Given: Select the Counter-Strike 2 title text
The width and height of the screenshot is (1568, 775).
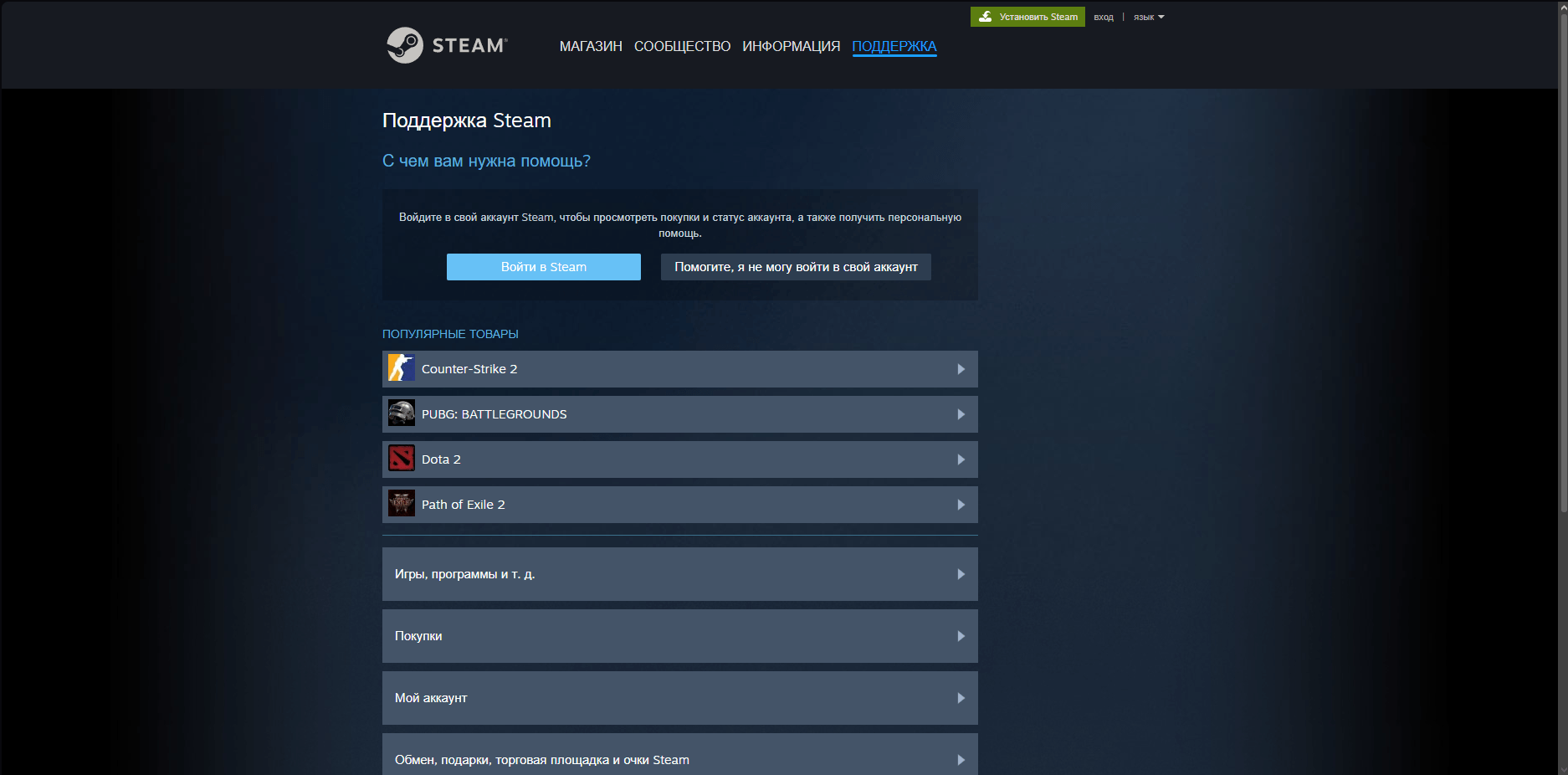Looking at the screenshot, I should (x=469, y=369).
